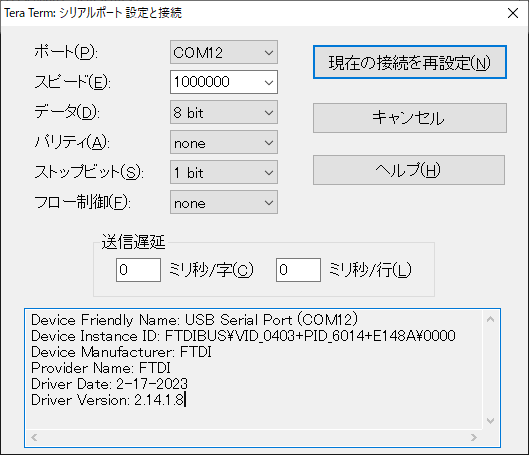The width and height of the screenshot is (529, 455).
Task: Click the Driver Version line in info box
Action: [x=108, y=400]
